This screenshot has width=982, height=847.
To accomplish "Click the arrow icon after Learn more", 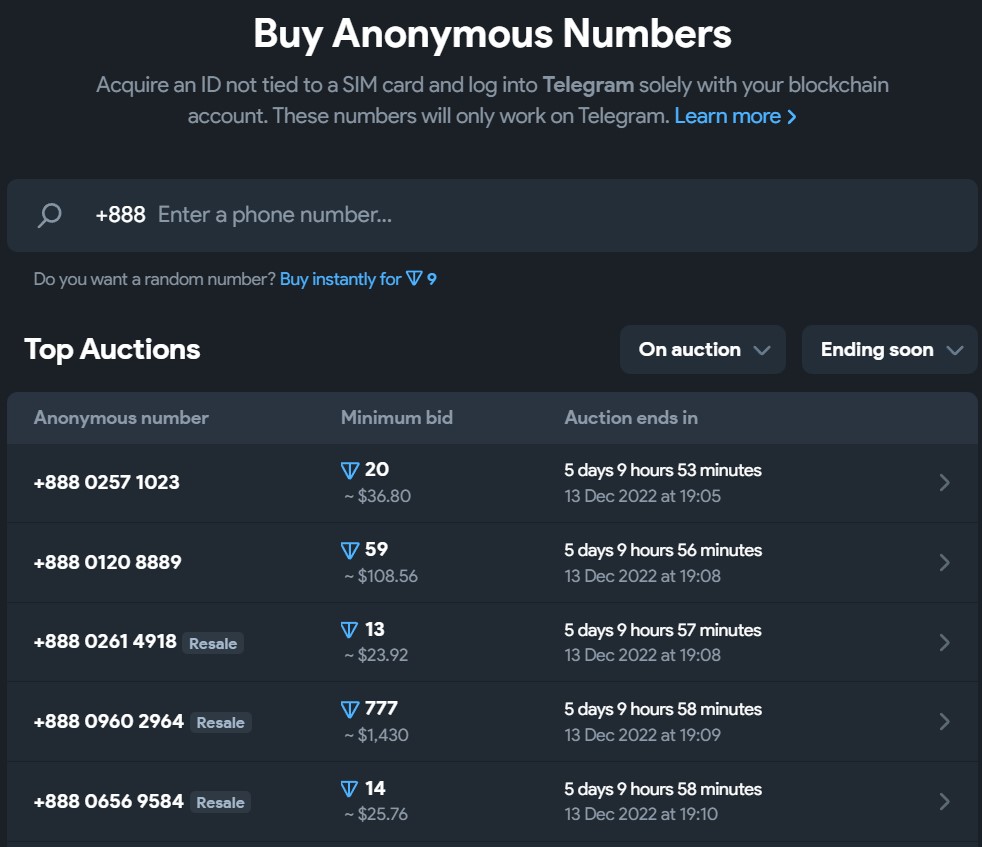I will (x=791, y=116).
